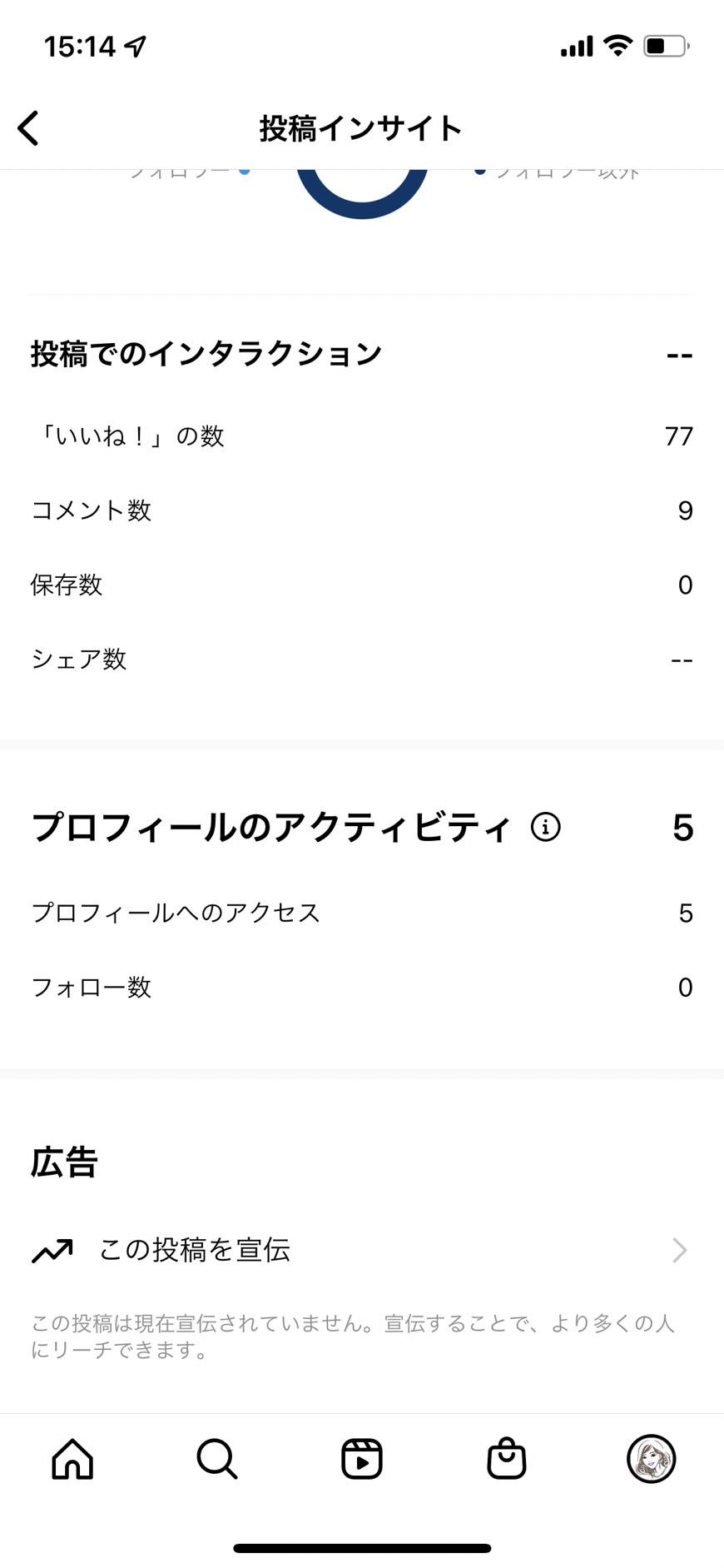Tap プロフィールへのアクセス row

tap(362, 913)
